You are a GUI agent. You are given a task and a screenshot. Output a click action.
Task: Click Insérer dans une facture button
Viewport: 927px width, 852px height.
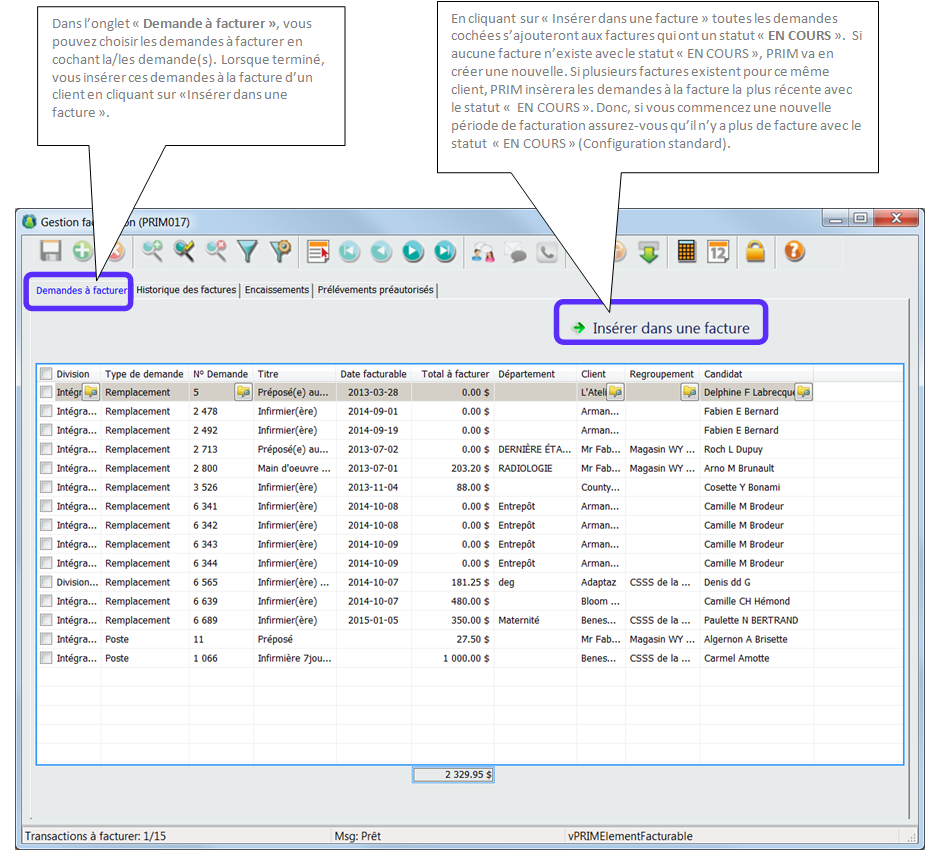pyautogui.click(x=660, y=327)
